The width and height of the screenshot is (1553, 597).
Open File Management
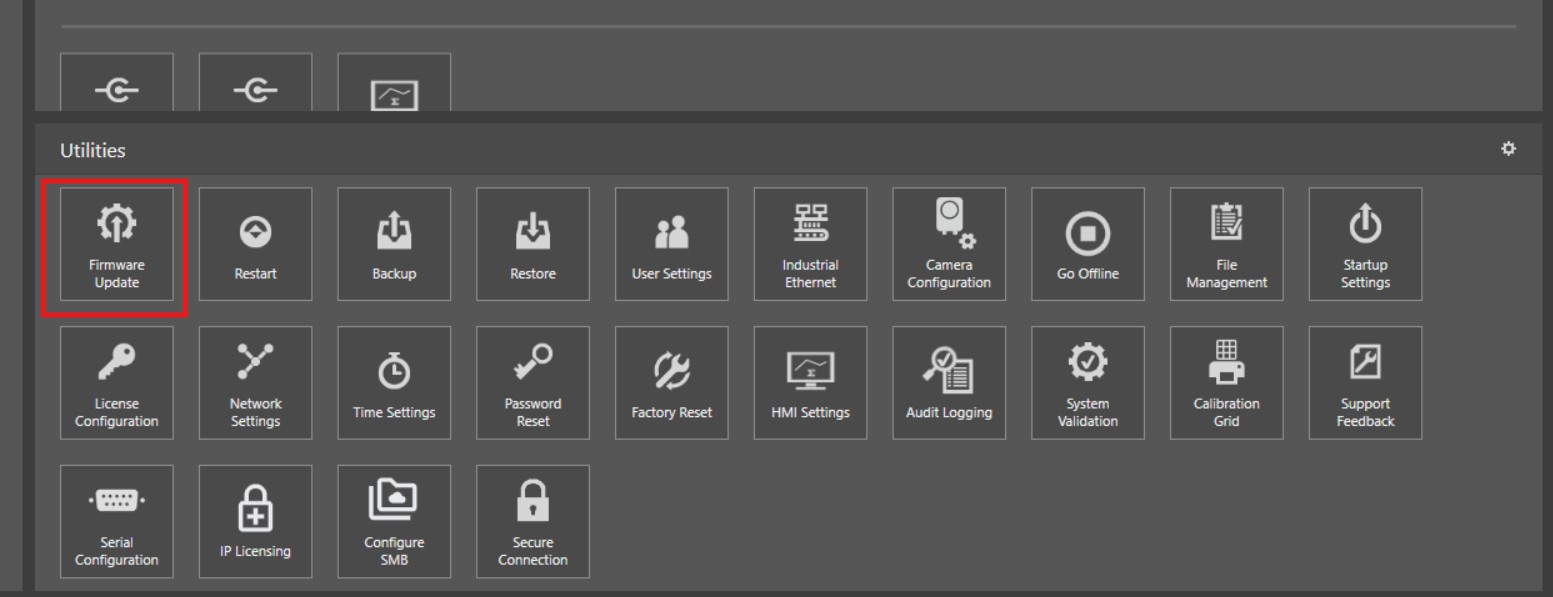1227,244
